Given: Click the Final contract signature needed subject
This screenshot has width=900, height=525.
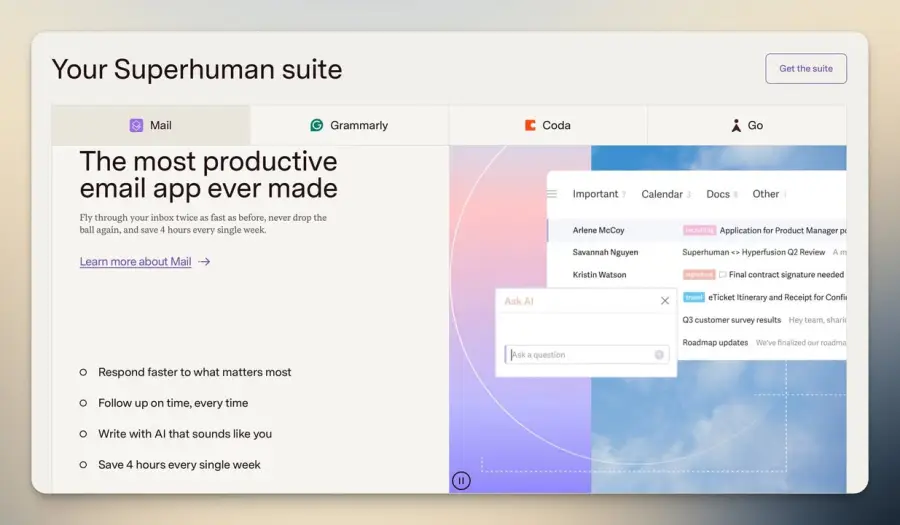Looking at the screenshot, I should 786,274.
